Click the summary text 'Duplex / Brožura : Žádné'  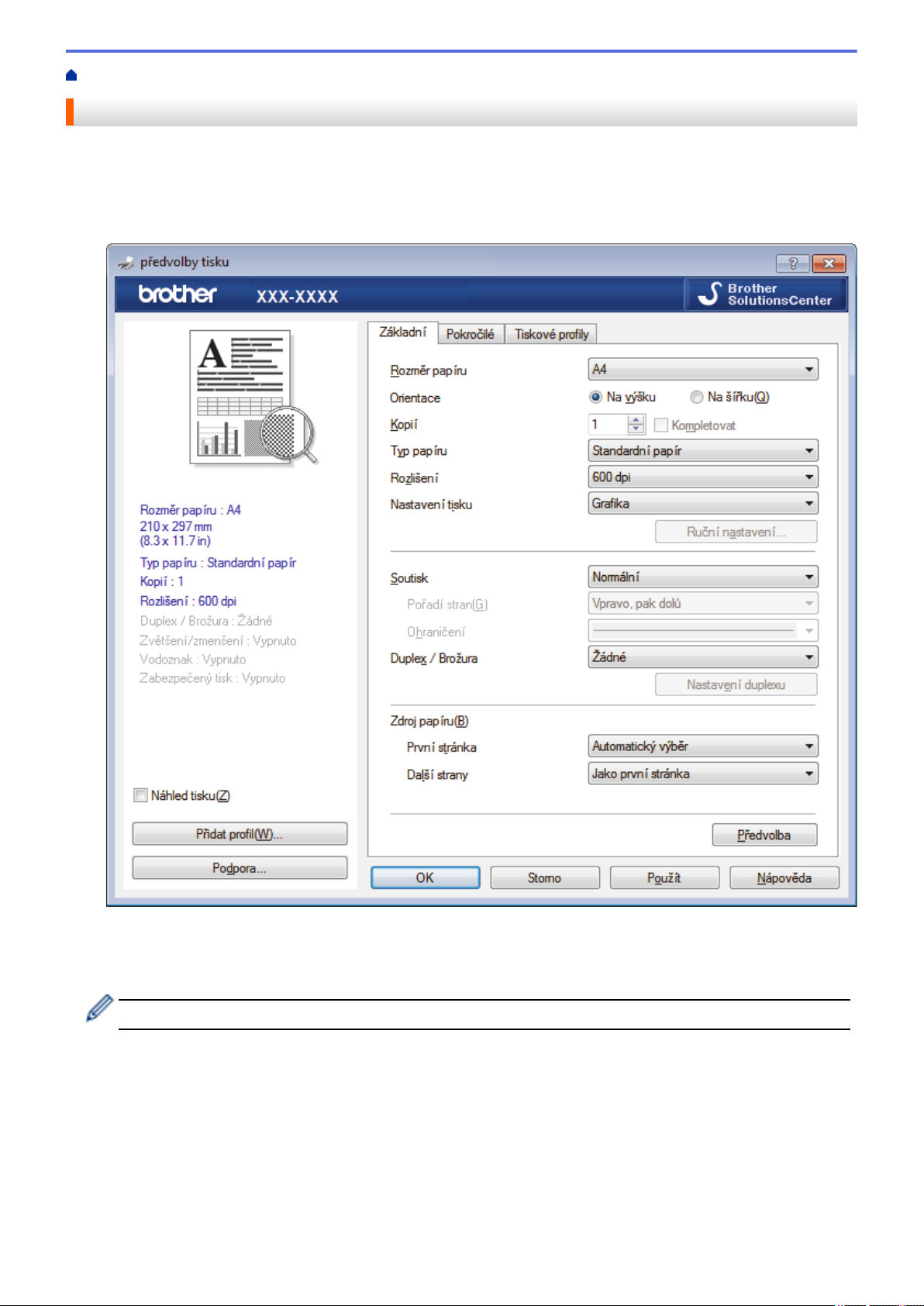coord(206,621)
